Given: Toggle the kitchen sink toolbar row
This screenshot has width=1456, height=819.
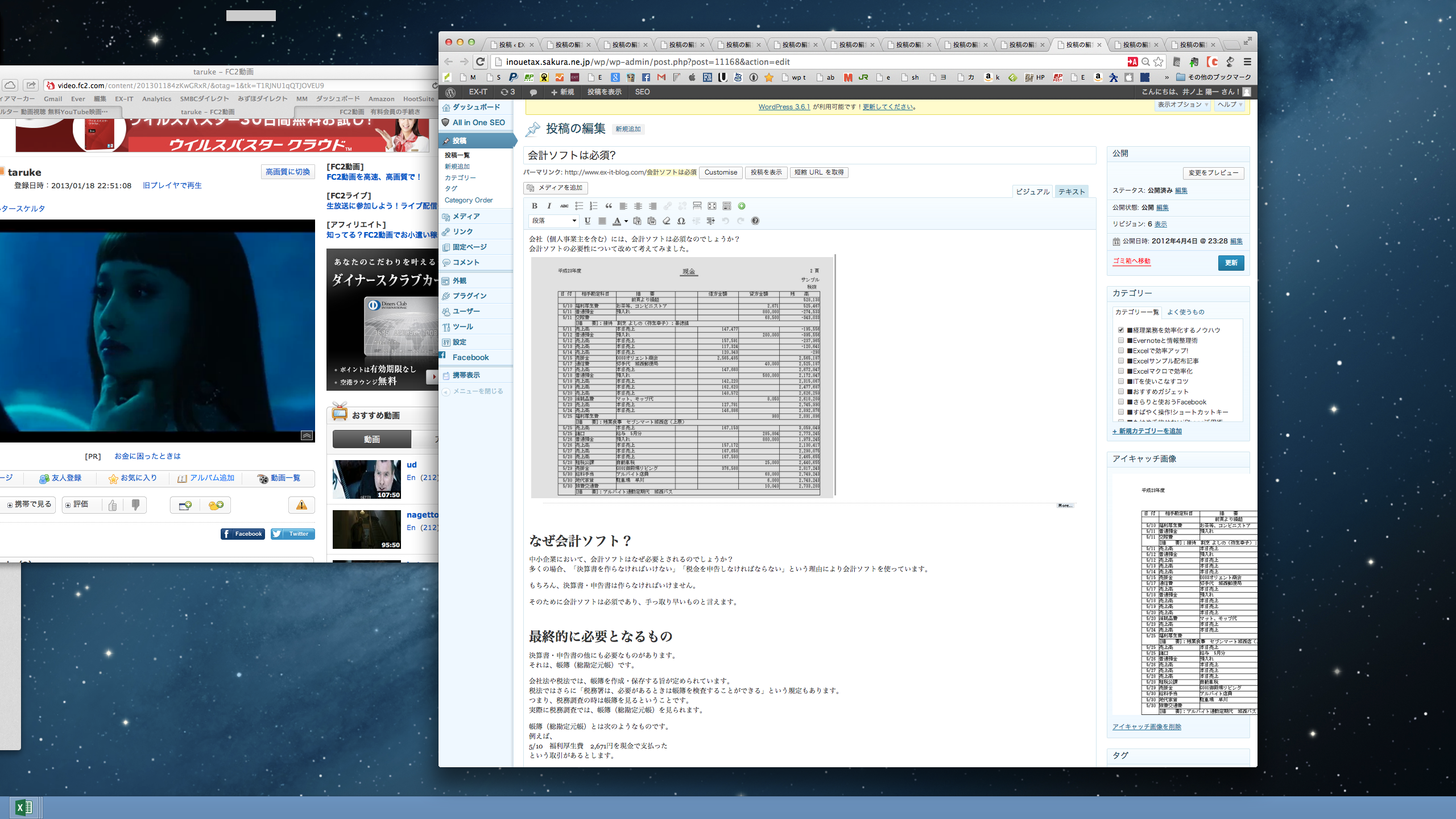Looking at the screenshot, I should pos(726,206).
